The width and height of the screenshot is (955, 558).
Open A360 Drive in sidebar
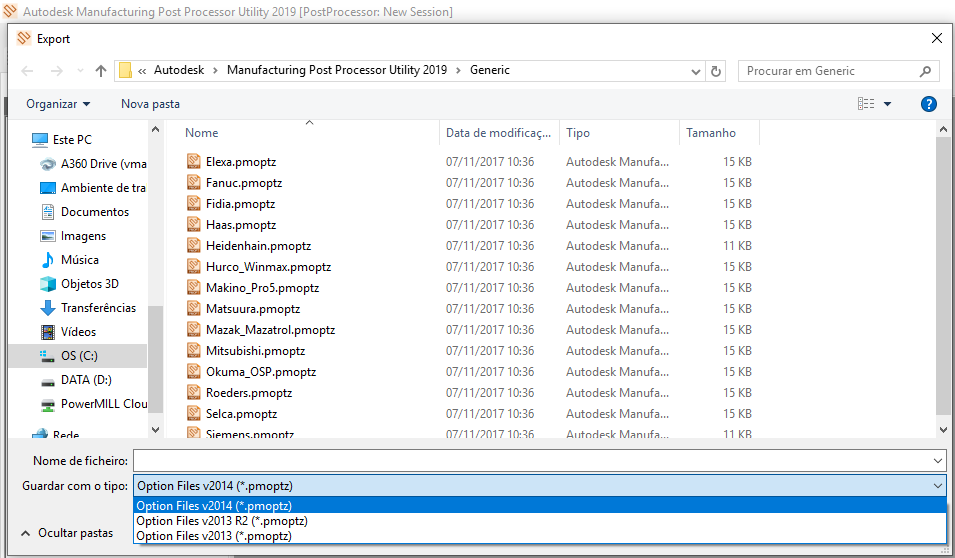pos(93,164)
